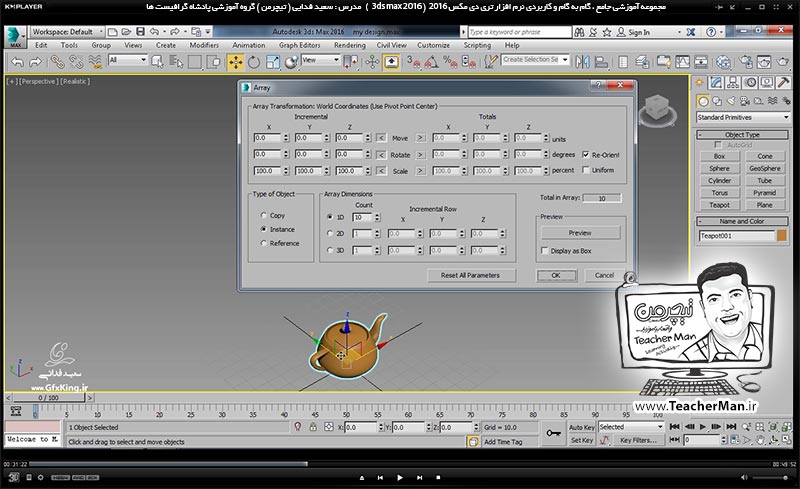Toggle the Percent Snap icon
The width and height of the screenshot is (800, 489).
[x=450, y=62]
